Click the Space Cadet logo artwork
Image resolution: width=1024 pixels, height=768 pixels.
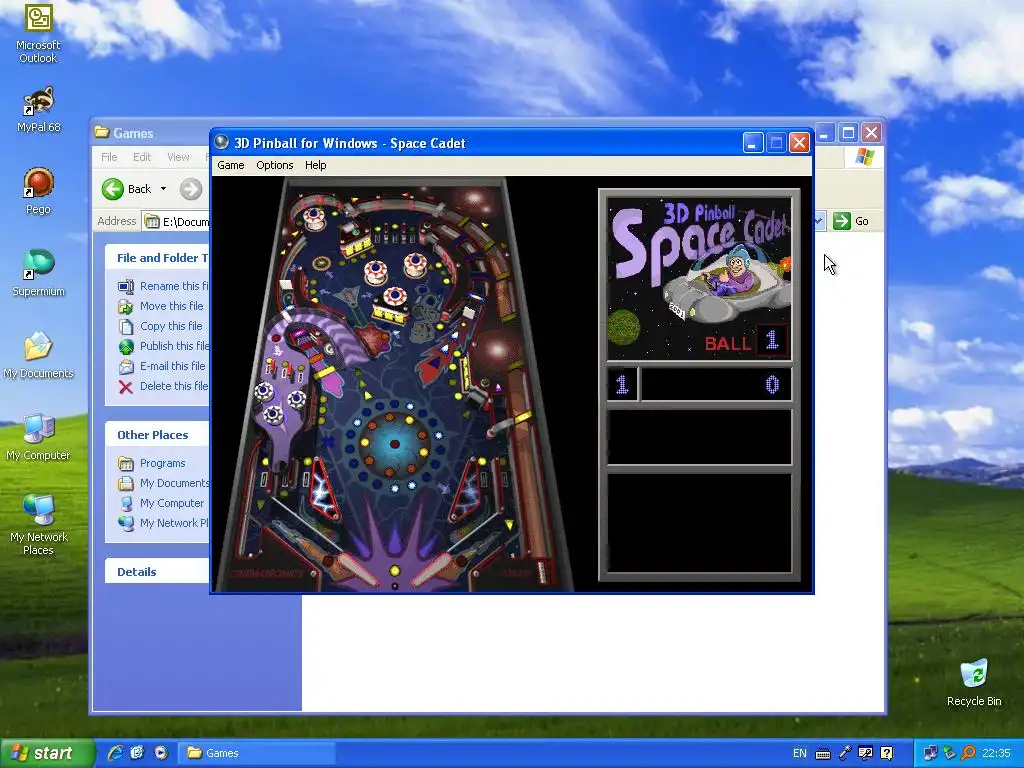(x=699, y=278)
